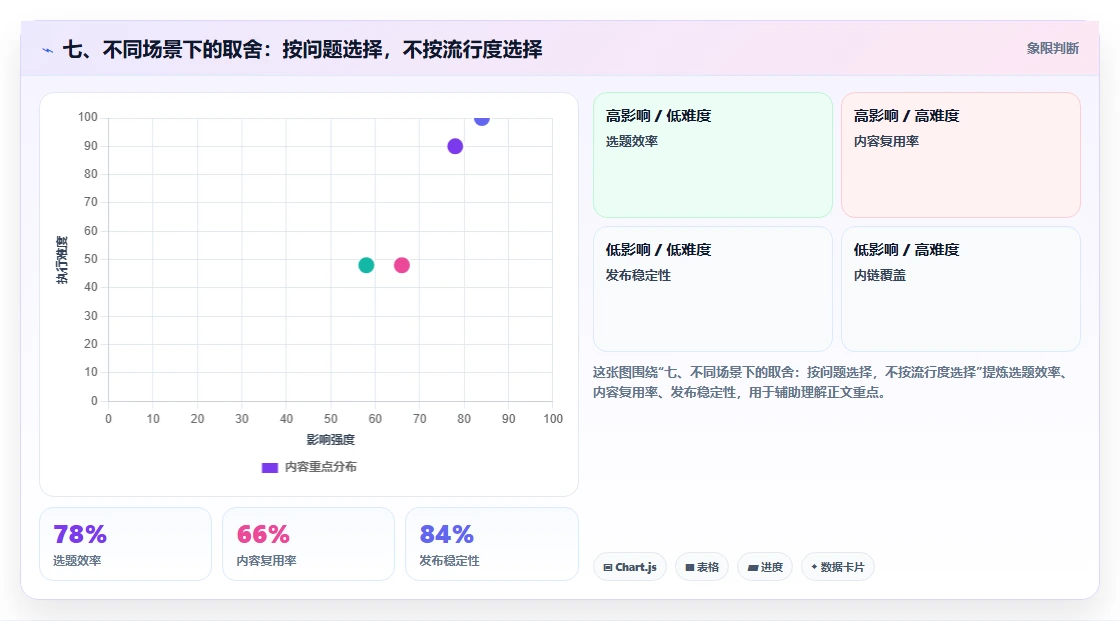Select the 高影响 / 低难度 quadrant card
This screenshot has width=1120, height=621.
[x=713, y=154]
